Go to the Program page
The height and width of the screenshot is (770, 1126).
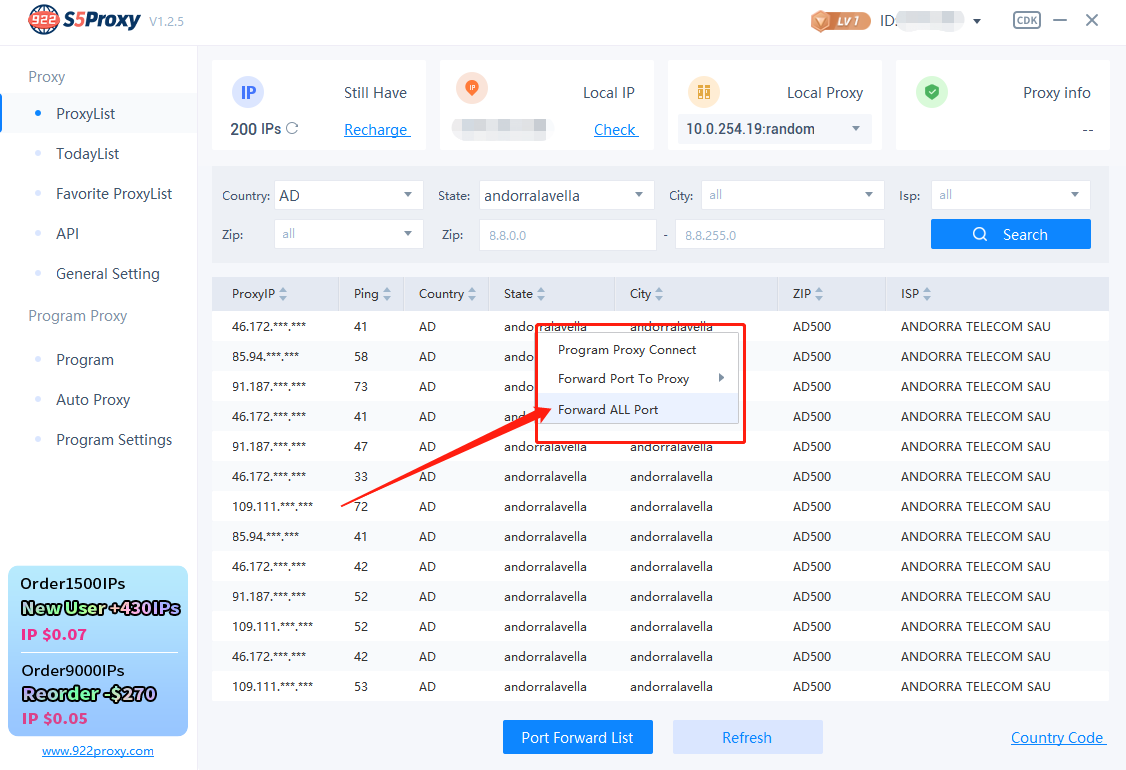(x=85, y=360)
